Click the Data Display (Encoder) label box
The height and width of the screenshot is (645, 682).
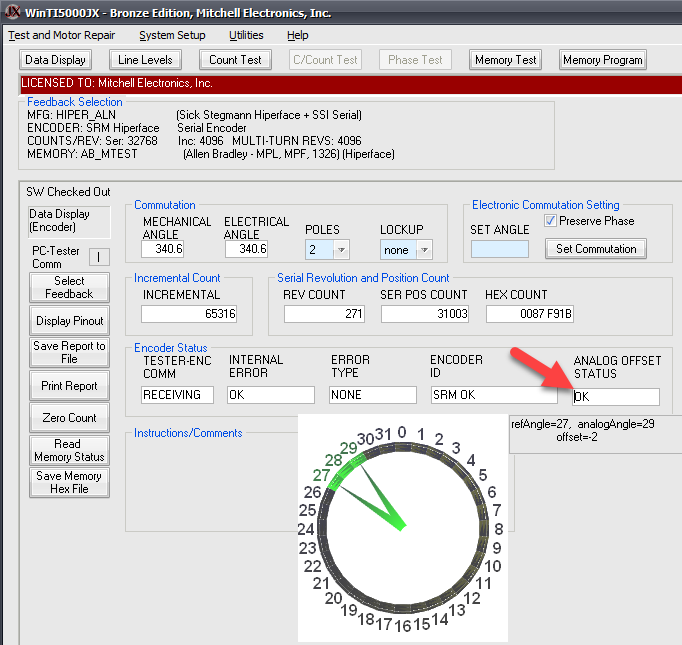69,222
